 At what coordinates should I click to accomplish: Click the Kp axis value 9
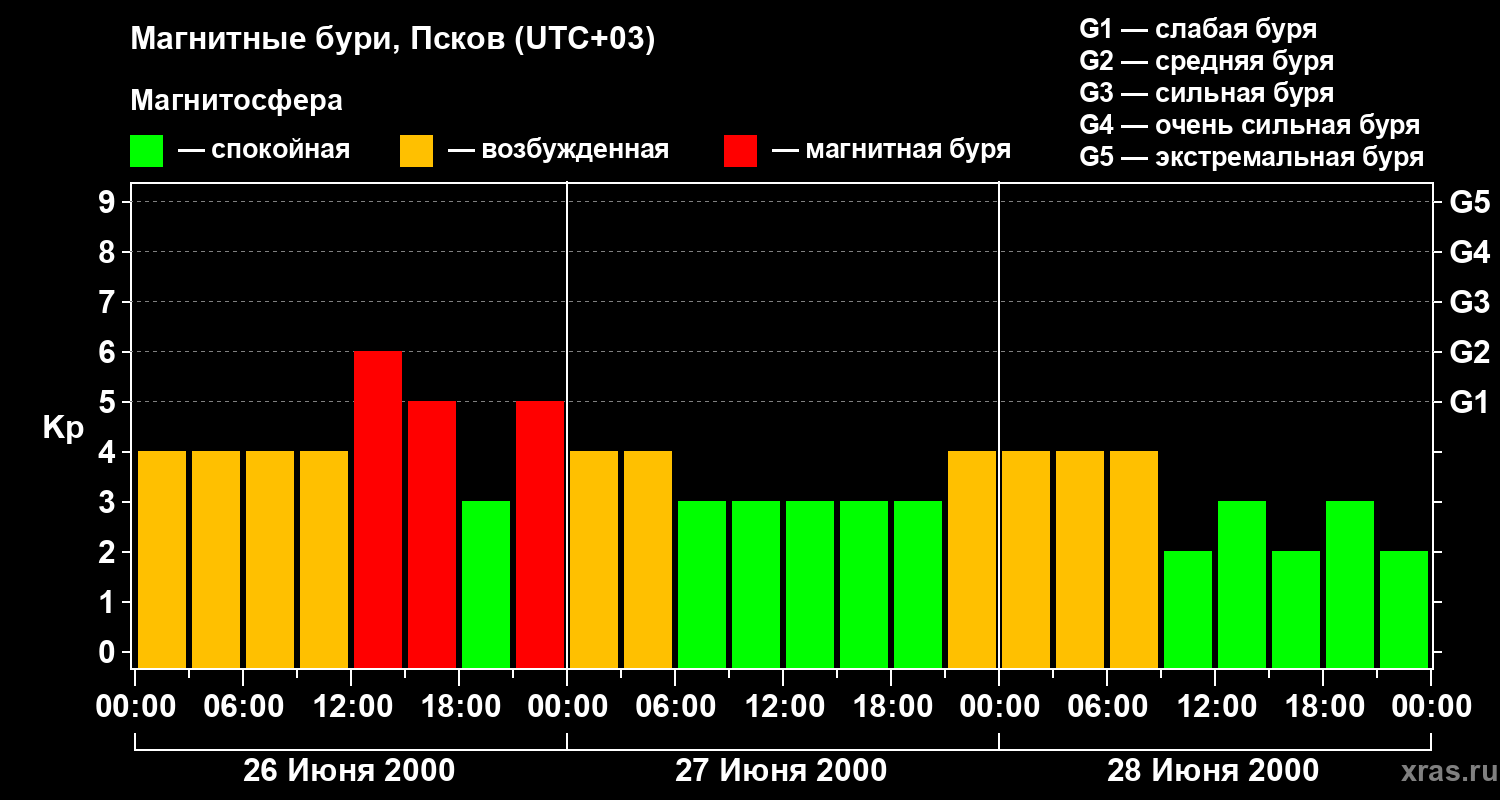point(109,202)
